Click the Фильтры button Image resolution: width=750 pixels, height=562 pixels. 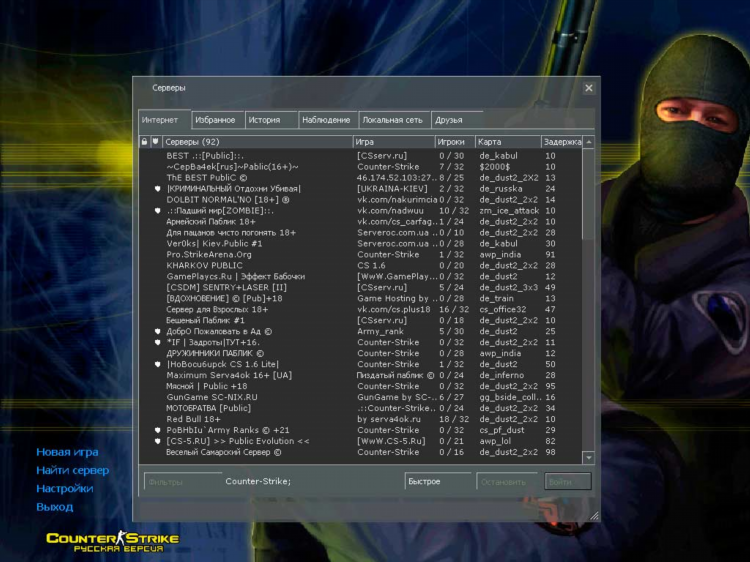tap(183, 482)
